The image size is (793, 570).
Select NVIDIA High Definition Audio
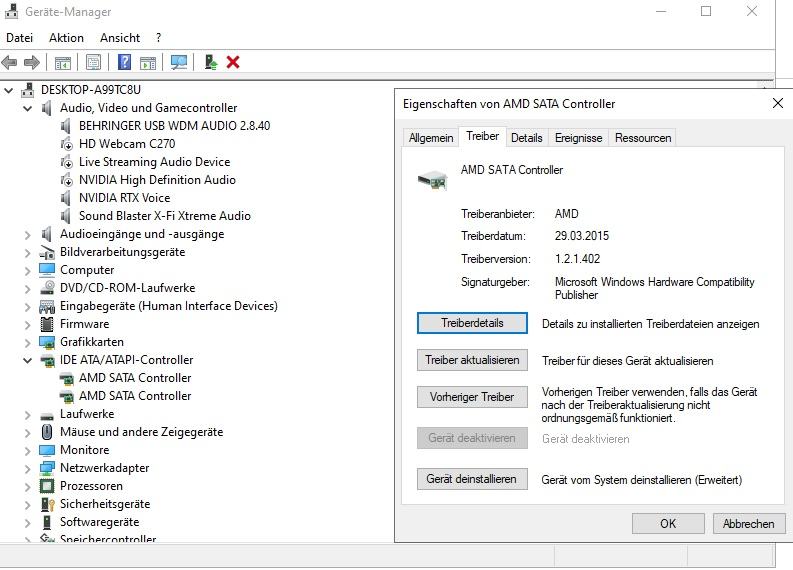(157, 180)
